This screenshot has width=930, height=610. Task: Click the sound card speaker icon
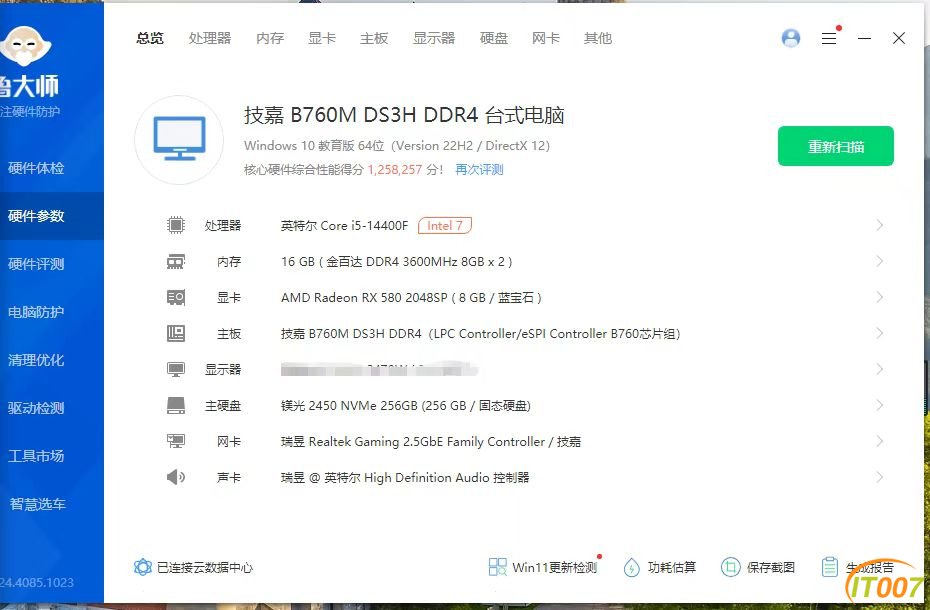pos(176,477)
